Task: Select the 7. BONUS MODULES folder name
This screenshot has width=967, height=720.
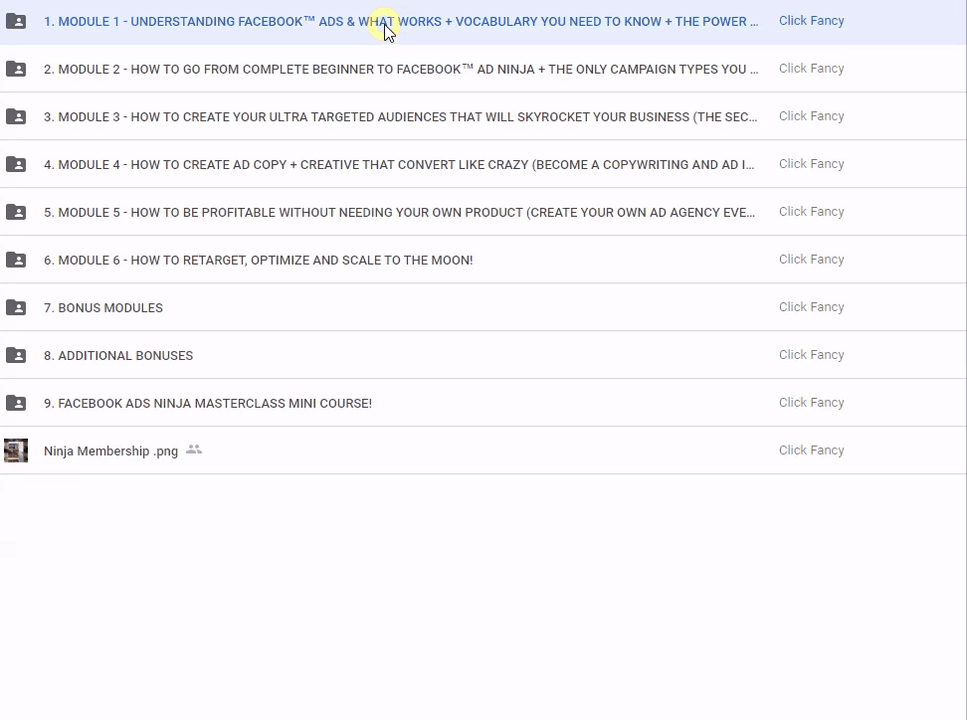Action: (103, 308)
